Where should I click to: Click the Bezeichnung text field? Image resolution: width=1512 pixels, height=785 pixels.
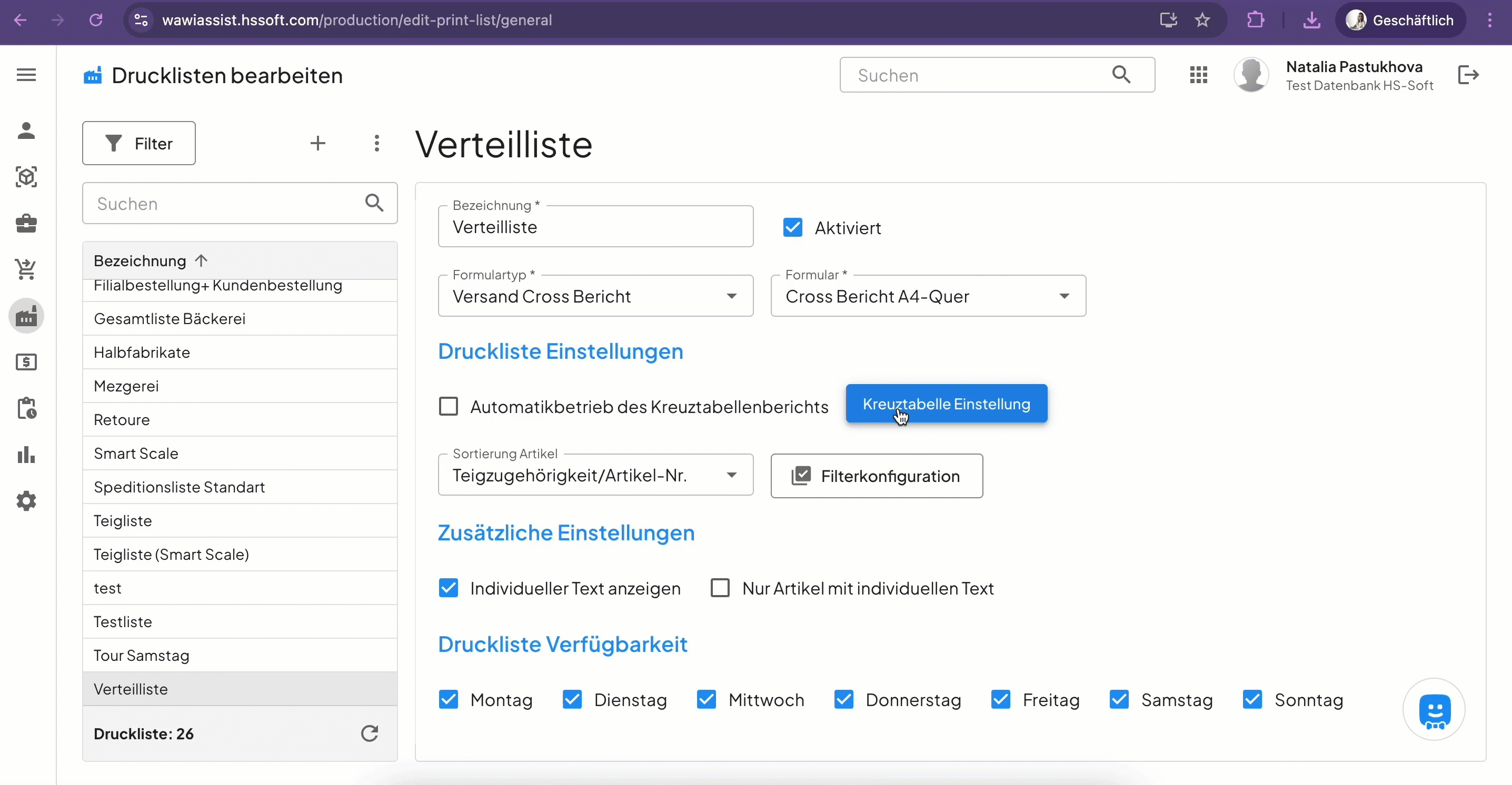click(x=595, y=227)
